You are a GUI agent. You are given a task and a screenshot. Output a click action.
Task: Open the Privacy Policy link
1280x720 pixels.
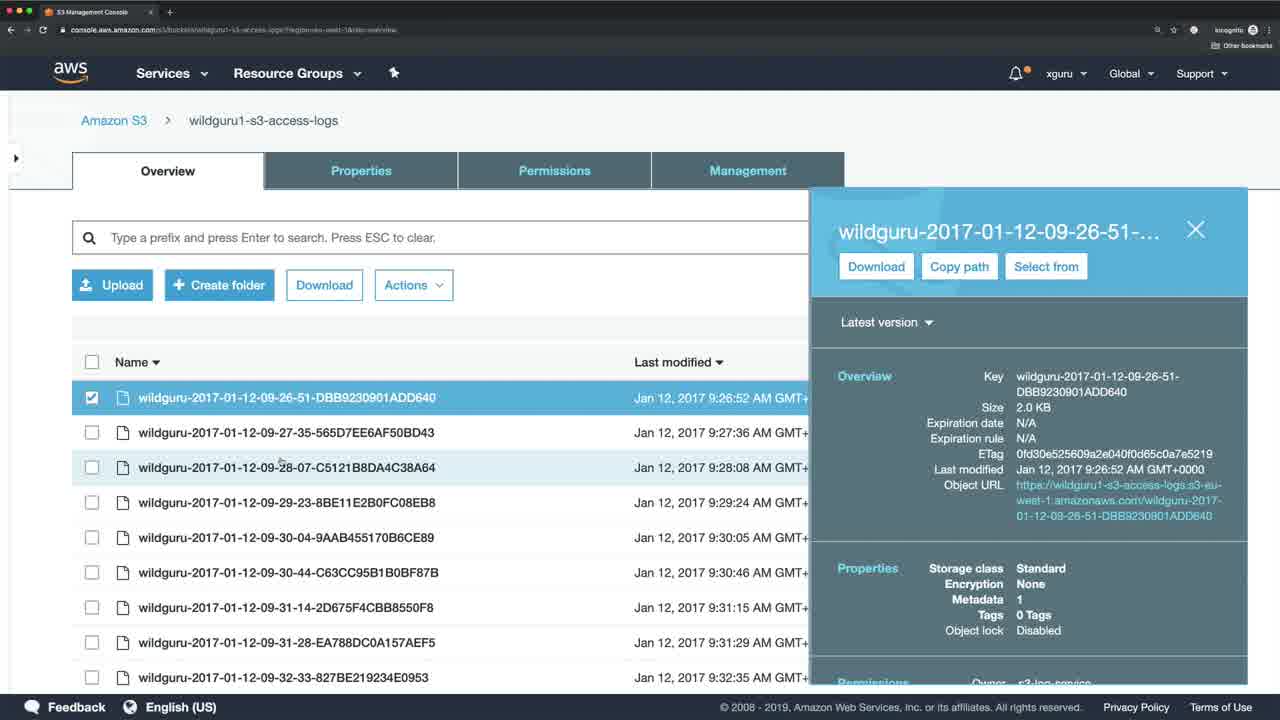(x=1136, y=707)
